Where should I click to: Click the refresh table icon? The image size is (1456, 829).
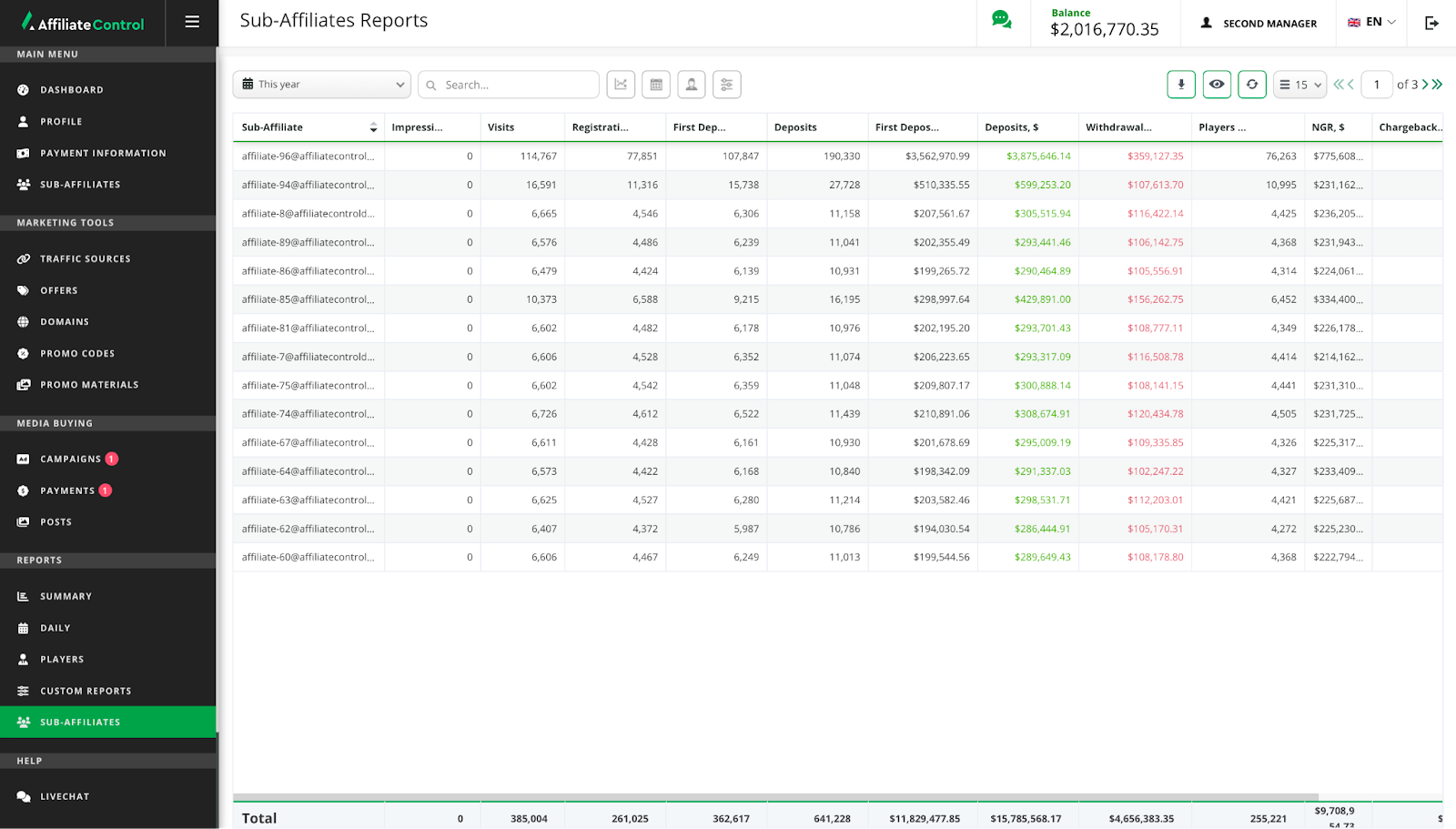coord(1252,85)
